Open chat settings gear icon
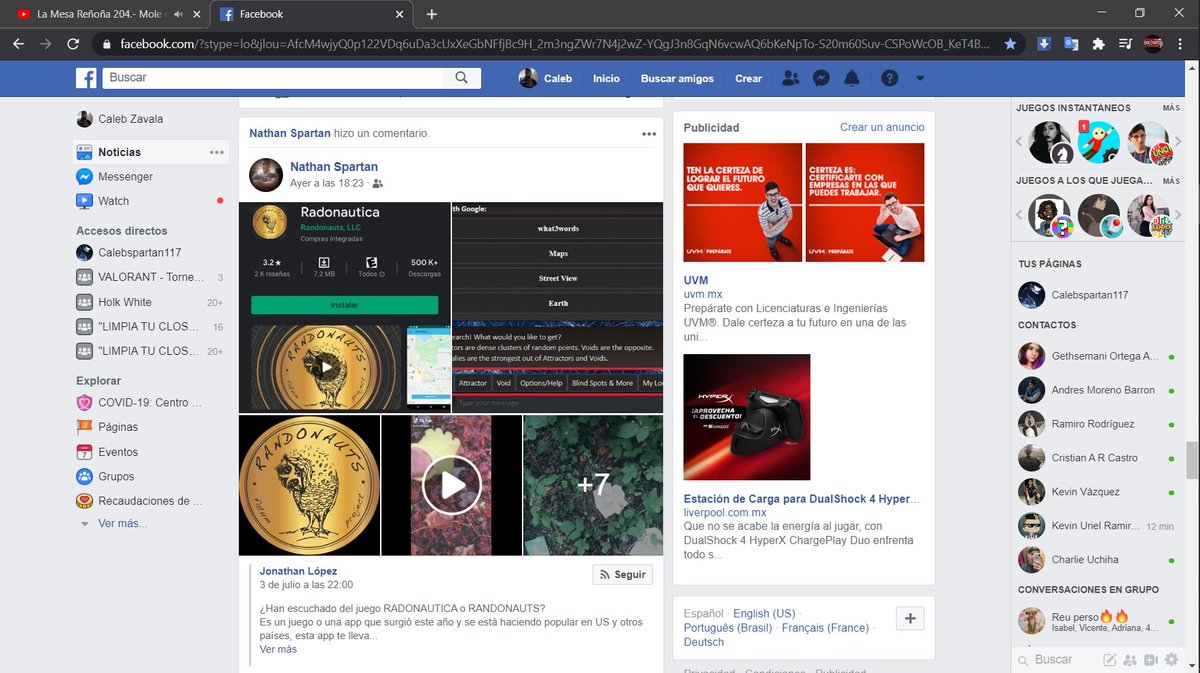Screen dimensions: 1200x673 [1171, 660]
